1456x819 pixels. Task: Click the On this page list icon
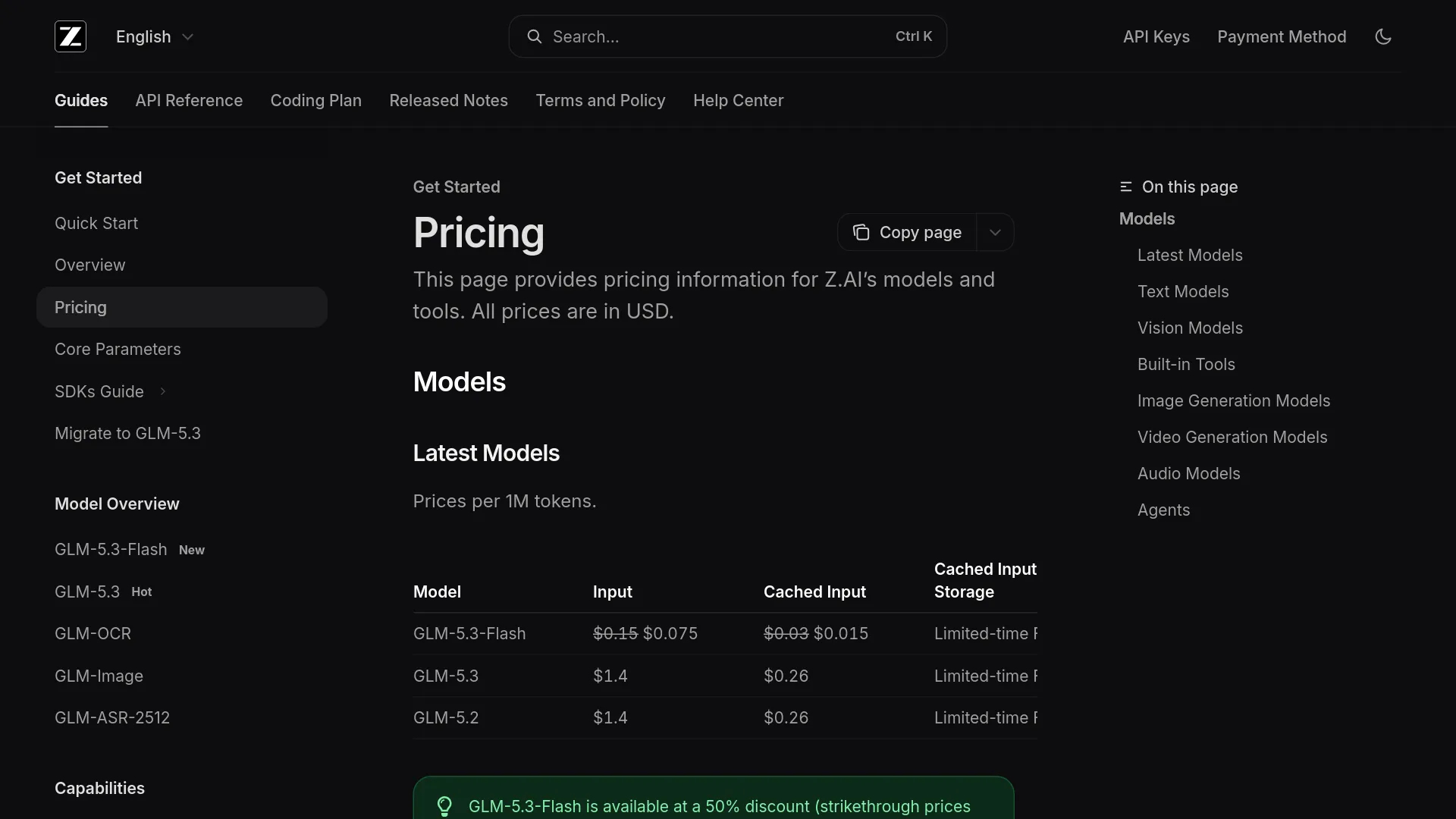click(x=1126, y=187)
